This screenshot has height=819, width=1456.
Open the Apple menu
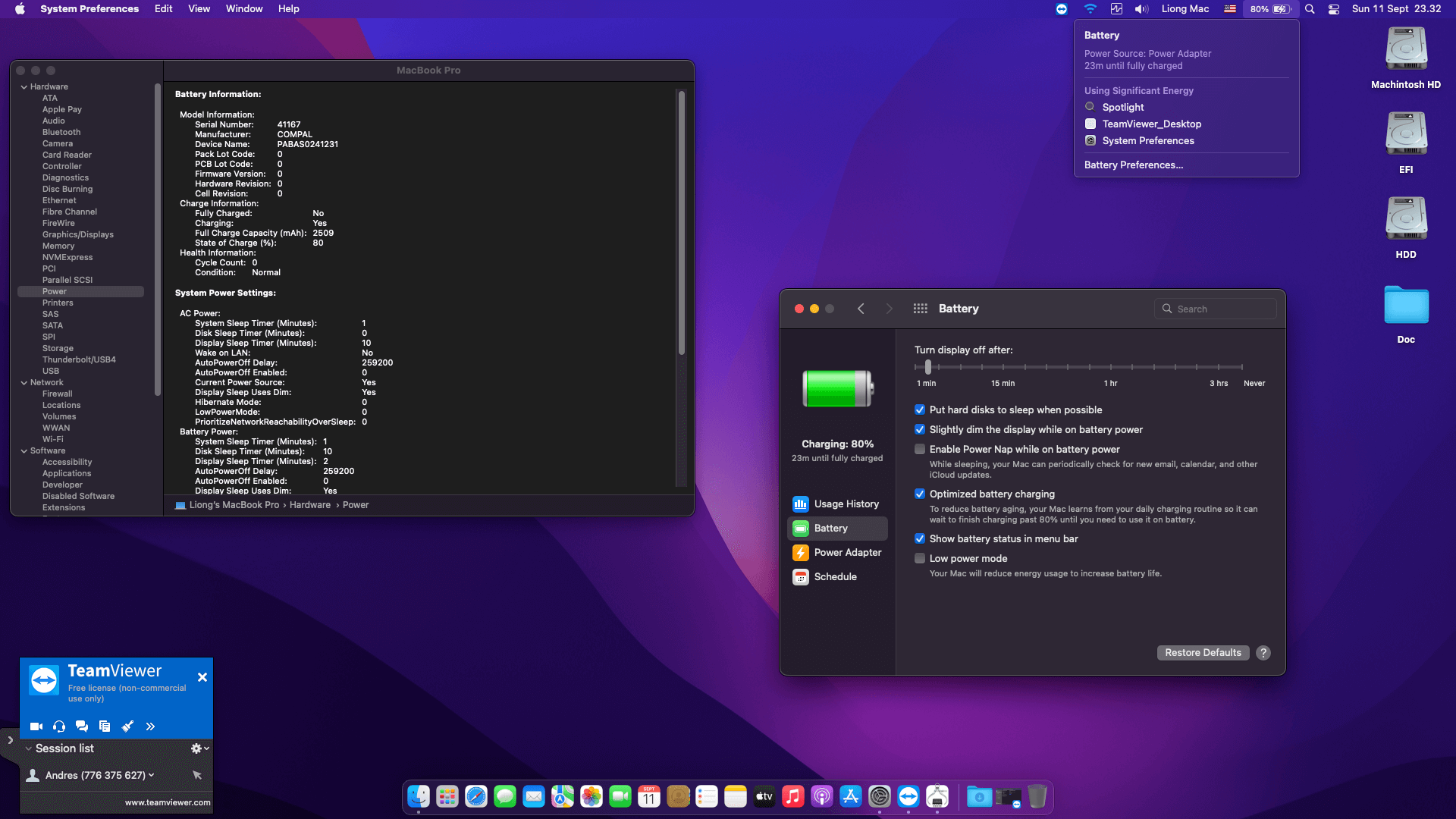coord(20,8)
